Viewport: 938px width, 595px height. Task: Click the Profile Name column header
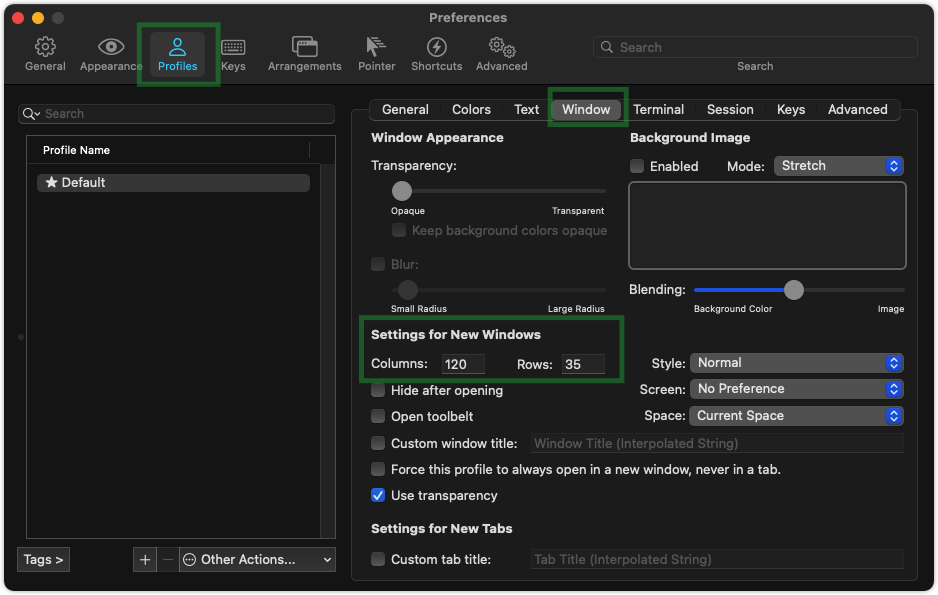(x=169, y=150)
